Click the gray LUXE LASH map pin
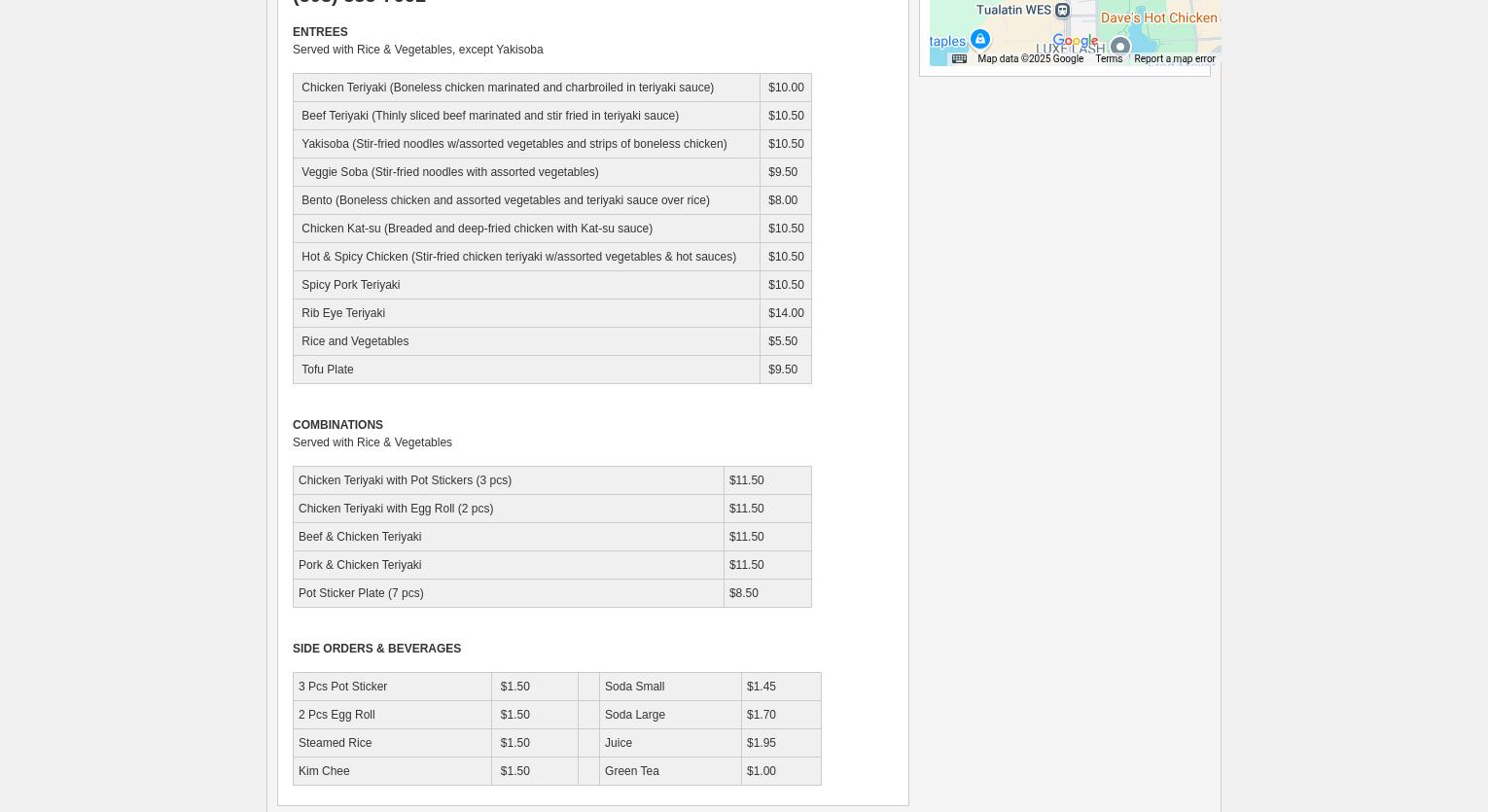This screenshot has height=812, width=1488. 1120,47
